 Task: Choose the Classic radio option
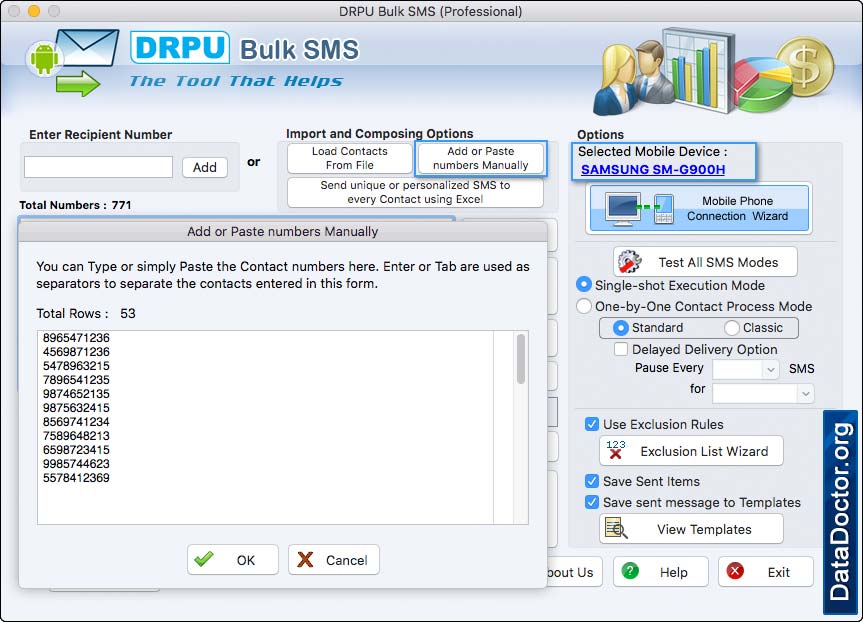coord(731,328)
